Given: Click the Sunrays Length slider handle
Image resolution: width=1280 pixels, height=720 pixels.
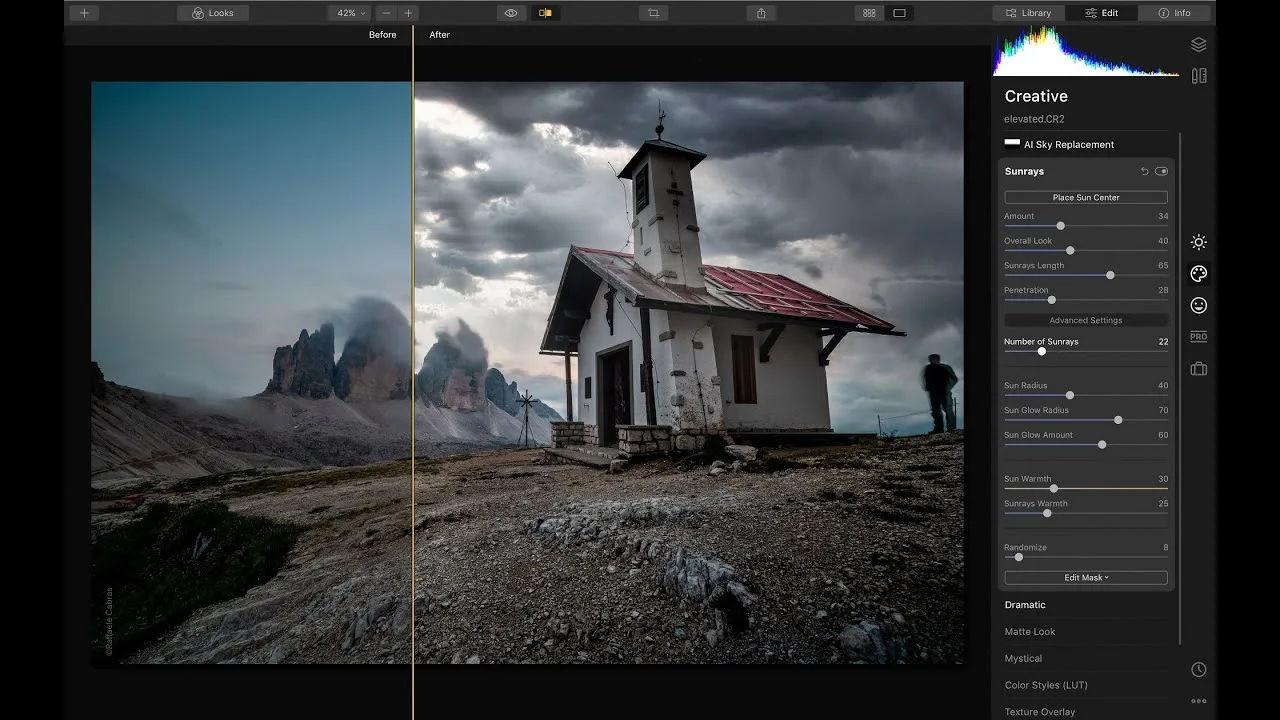Looking at the screenshot, I should 1110,275.
